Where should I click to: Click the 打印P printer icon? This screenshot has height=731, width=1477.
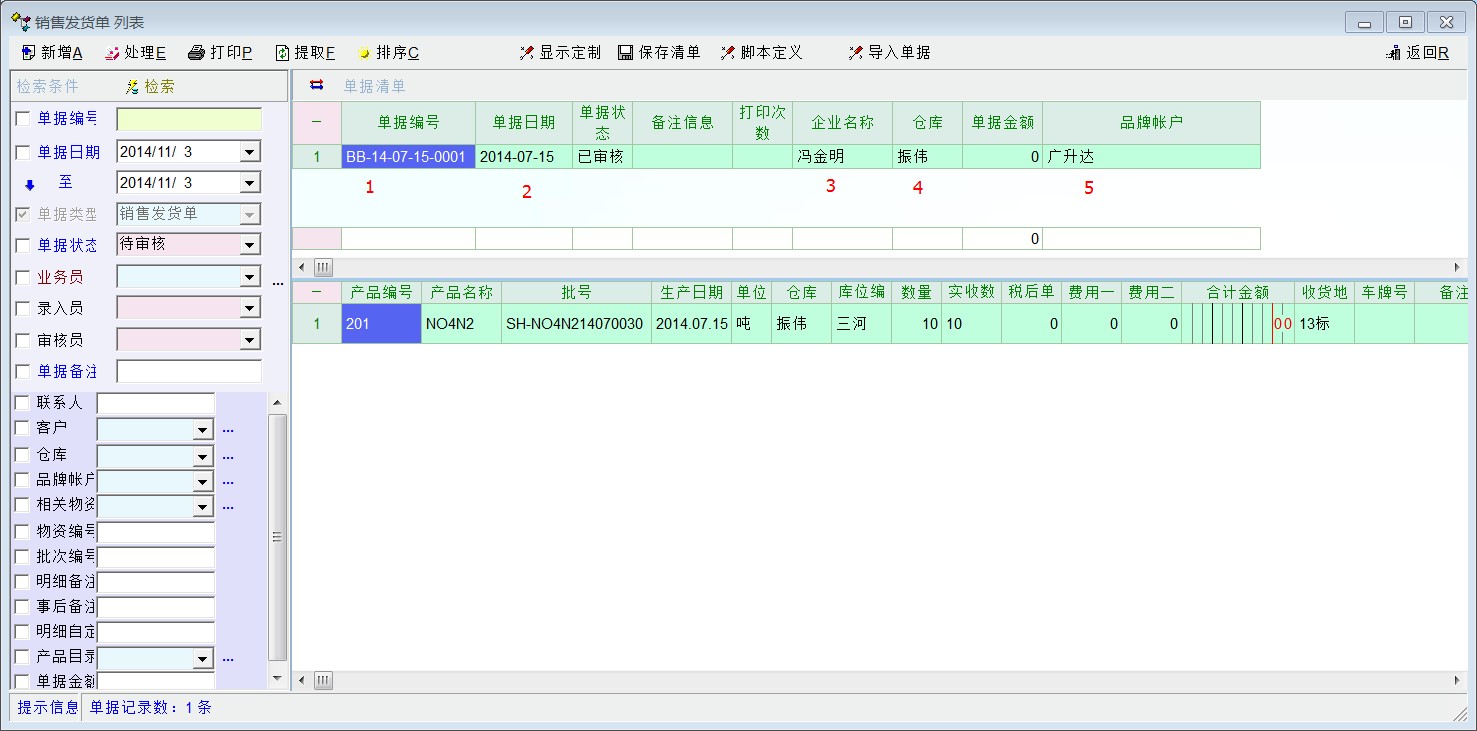[x=197, y=53]
